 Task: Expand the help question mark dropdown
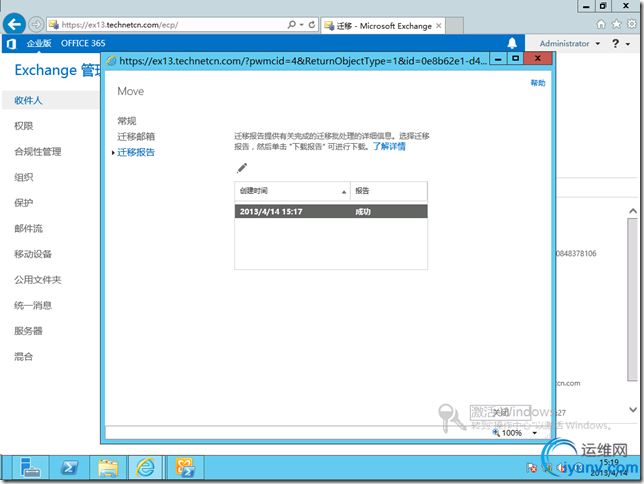[x=621, y=44]
